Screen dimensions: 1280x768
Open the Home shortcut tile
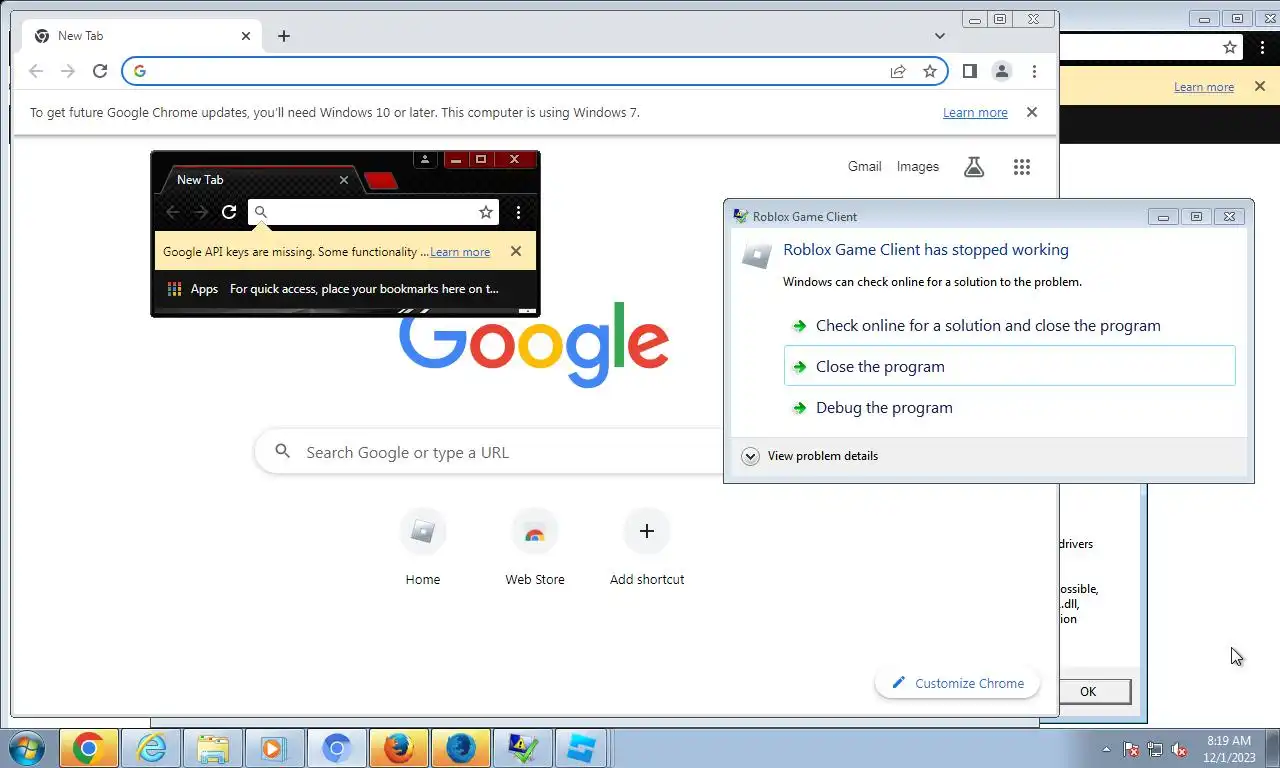tap(423, 548)
